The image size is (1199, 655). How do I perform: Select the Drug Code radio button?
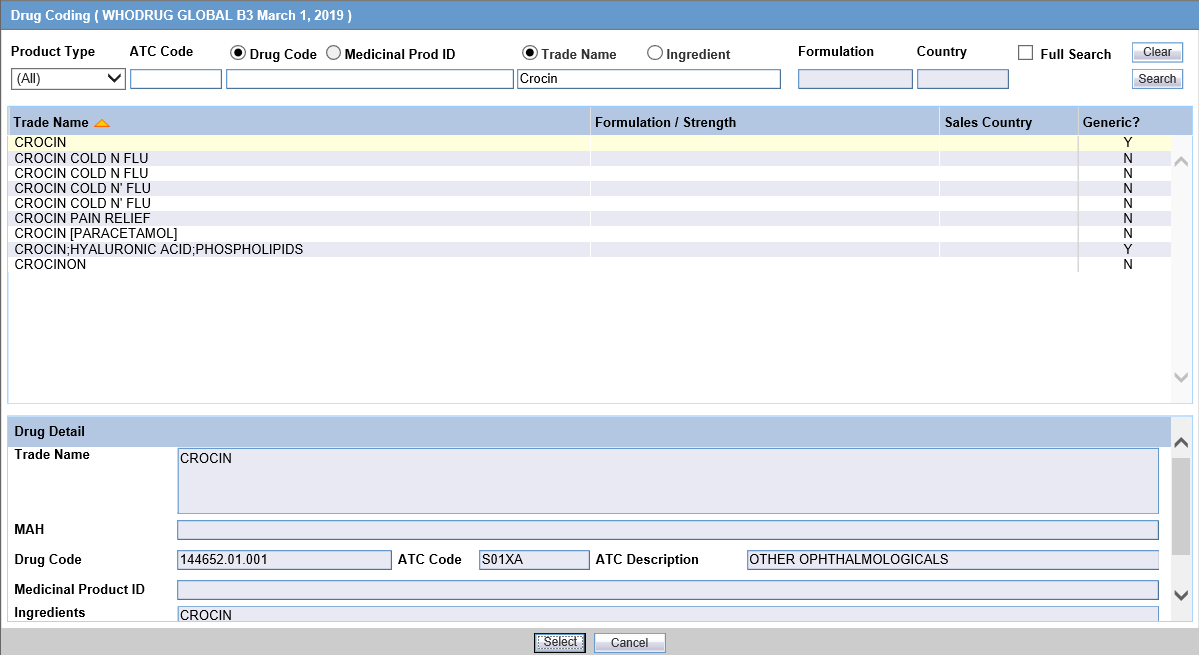236,54
